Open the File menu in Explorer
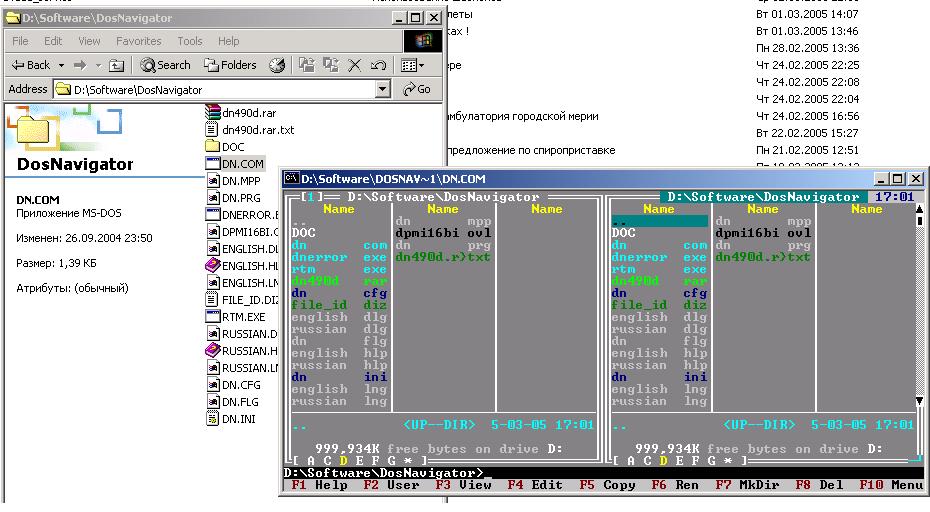The width and height of the screenshot is (930, 512). coord(20,41)
